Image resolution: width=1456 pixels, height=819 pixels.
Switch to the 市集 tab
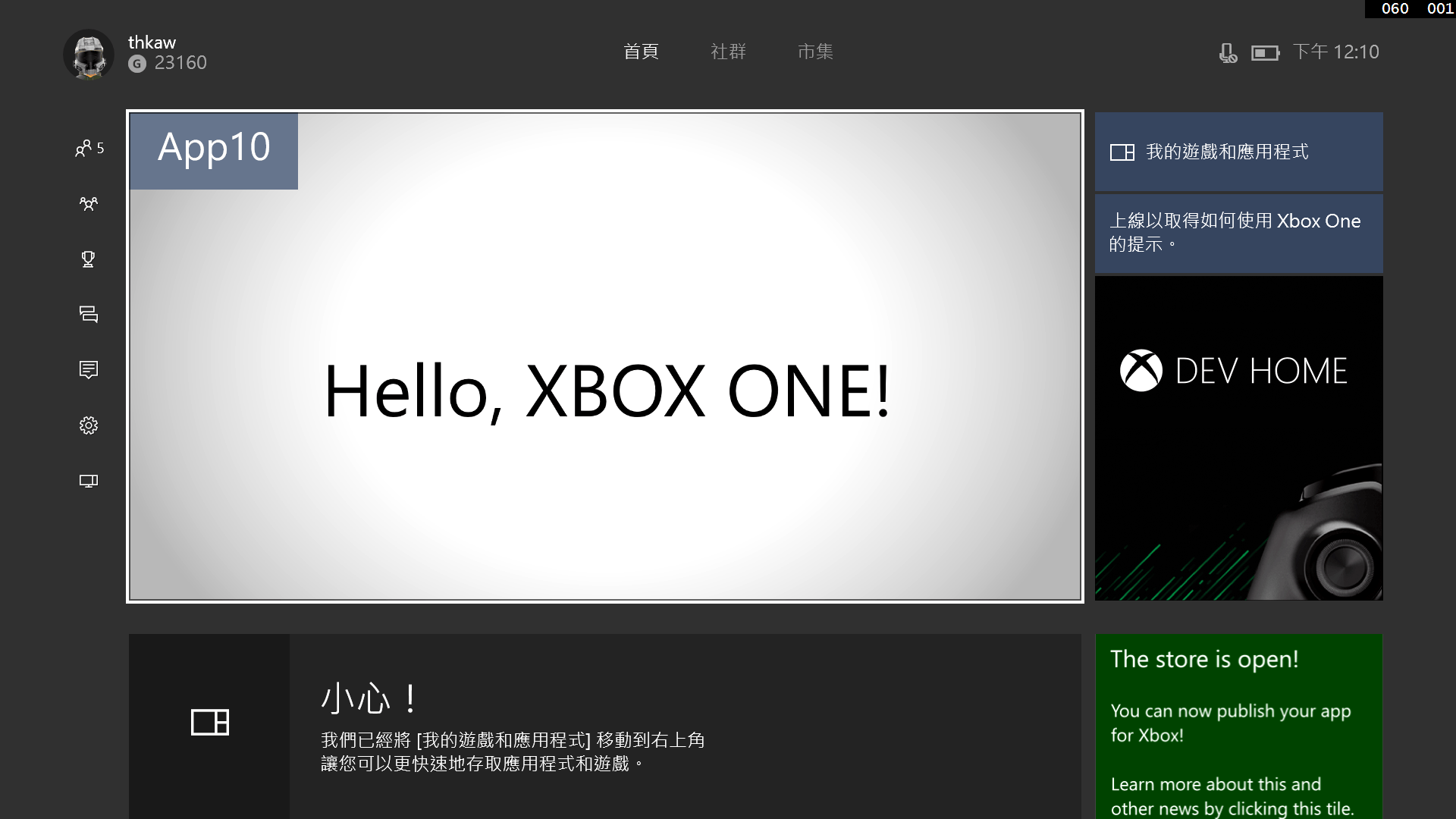[815, 52]
